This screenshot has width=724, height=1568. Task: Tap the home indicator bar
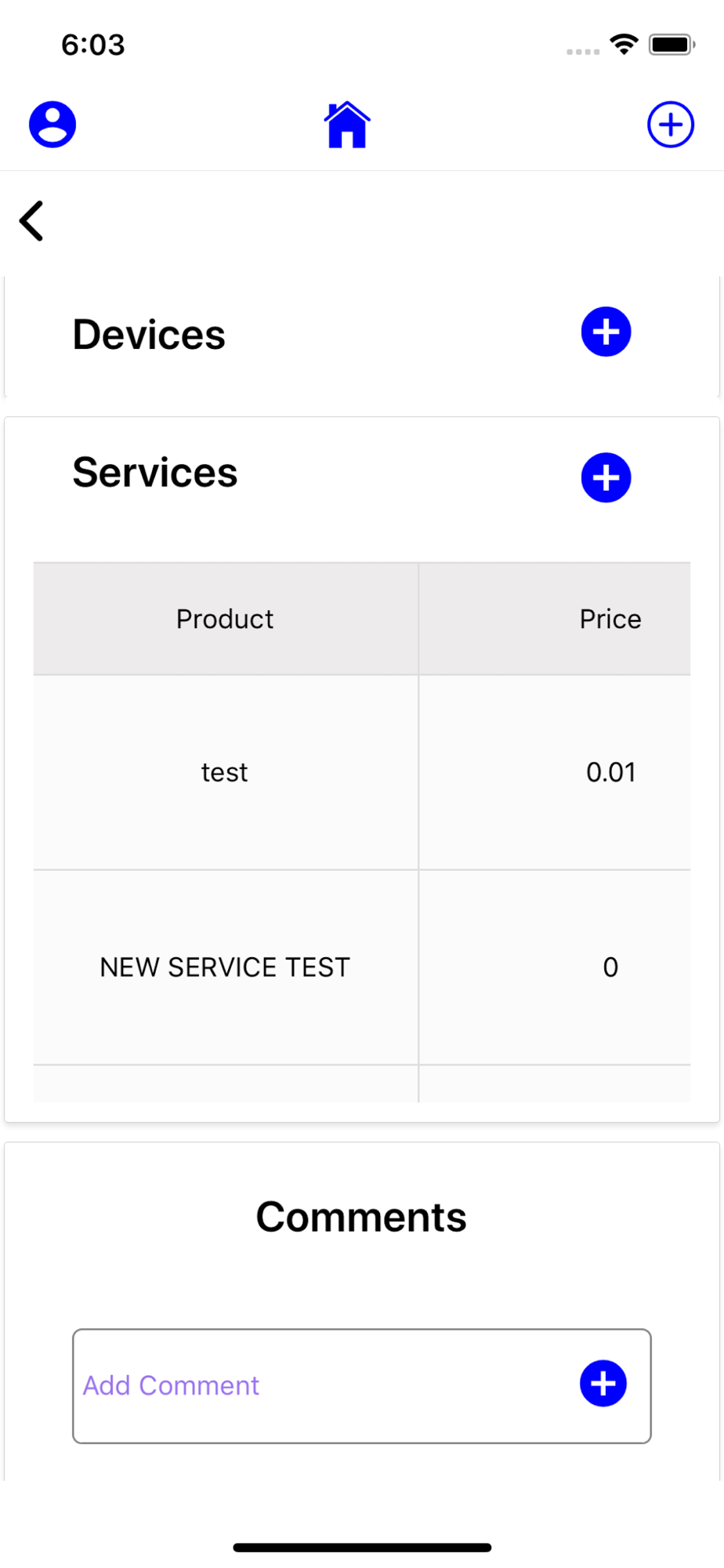tap(362, 1548)
